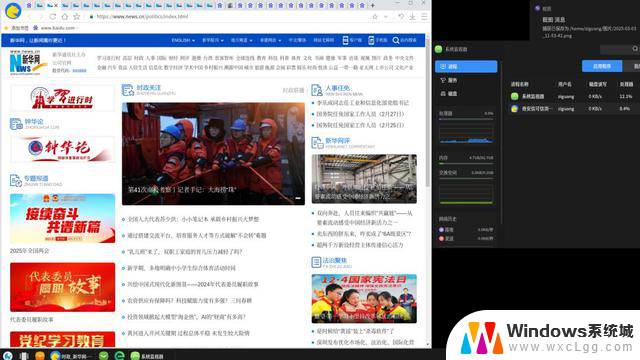Open downloads icon in browser toolbar

click(412, 17)
